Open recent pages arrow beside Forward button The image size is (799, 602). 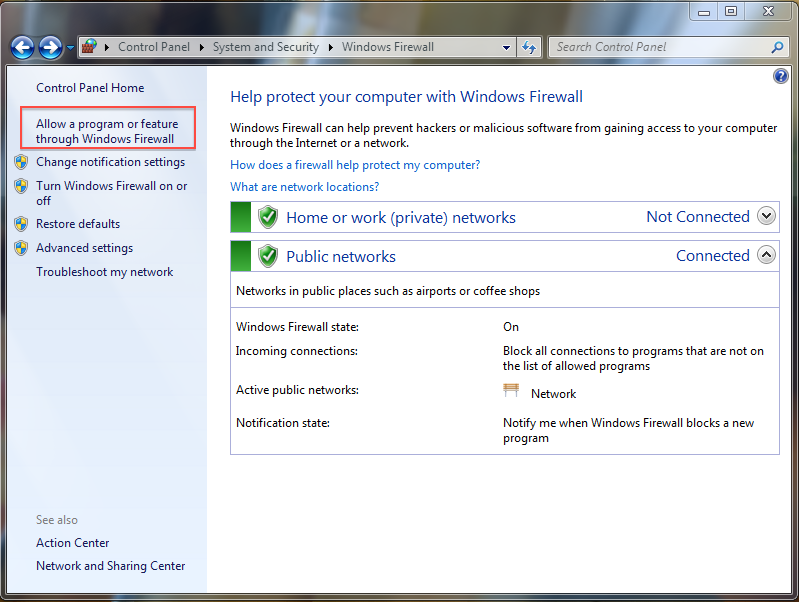[x=70, y=48]
